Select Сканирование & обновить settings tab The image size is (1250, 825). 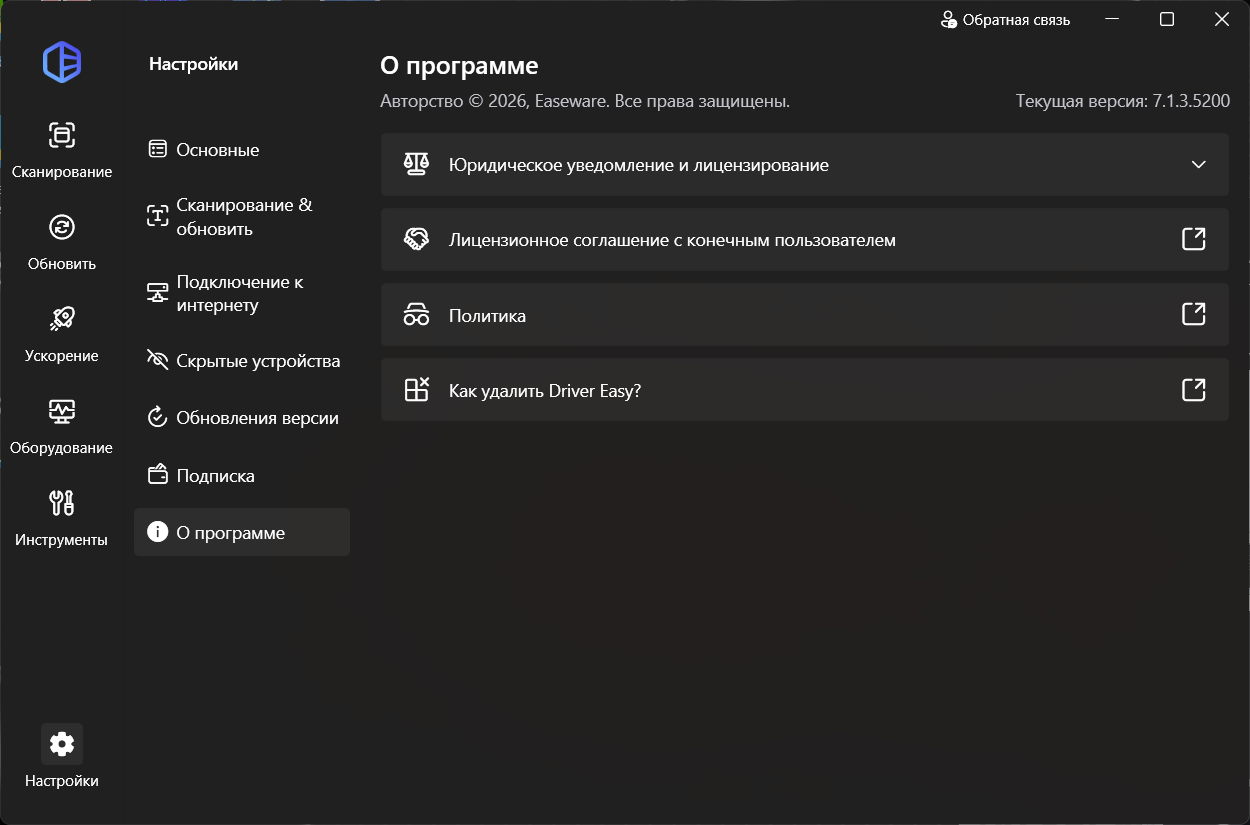242,217
